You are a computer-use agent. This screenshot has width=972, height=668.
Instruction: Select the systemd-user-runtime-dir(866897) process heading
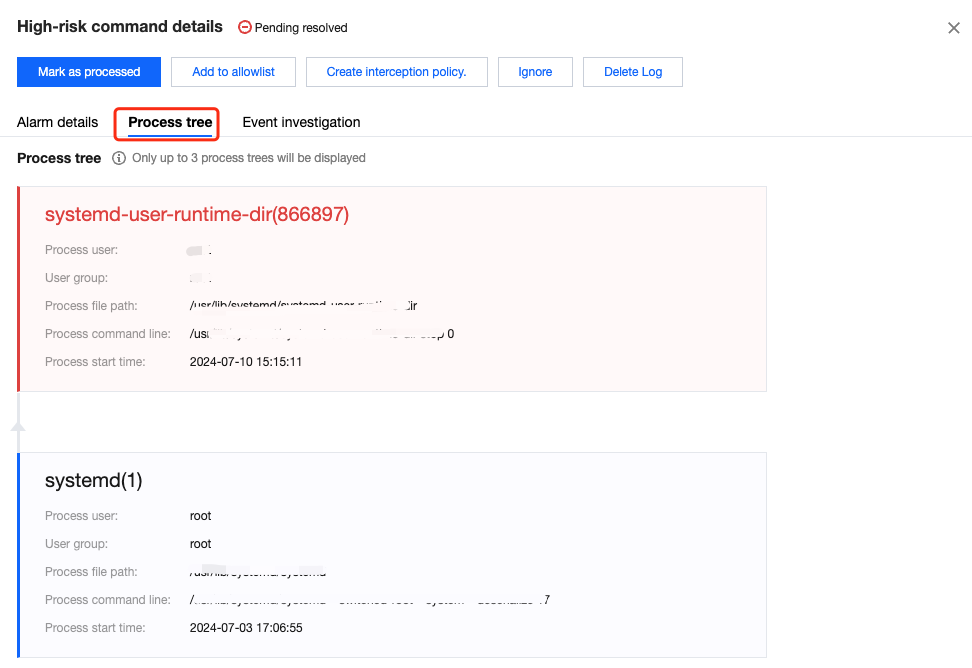(x=197, y=214)
